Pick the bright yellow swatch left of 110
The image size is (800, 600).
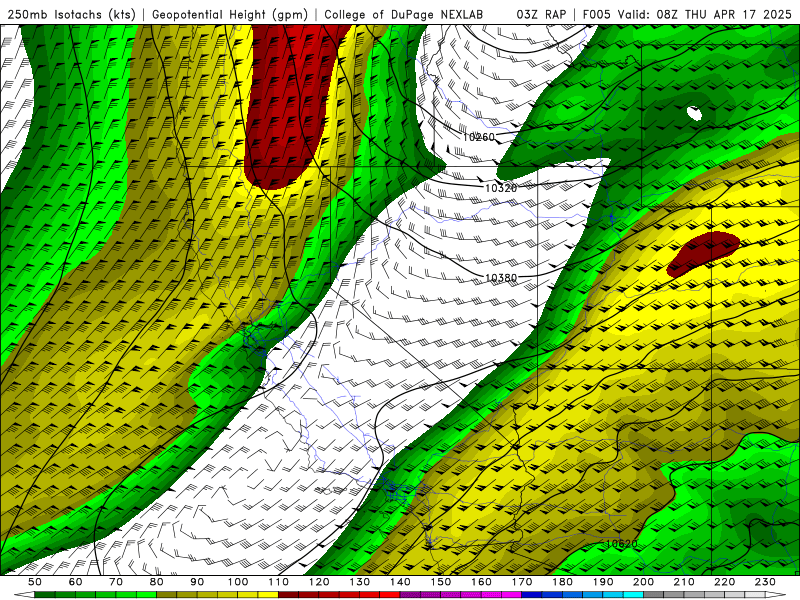[x=268, y=595]
